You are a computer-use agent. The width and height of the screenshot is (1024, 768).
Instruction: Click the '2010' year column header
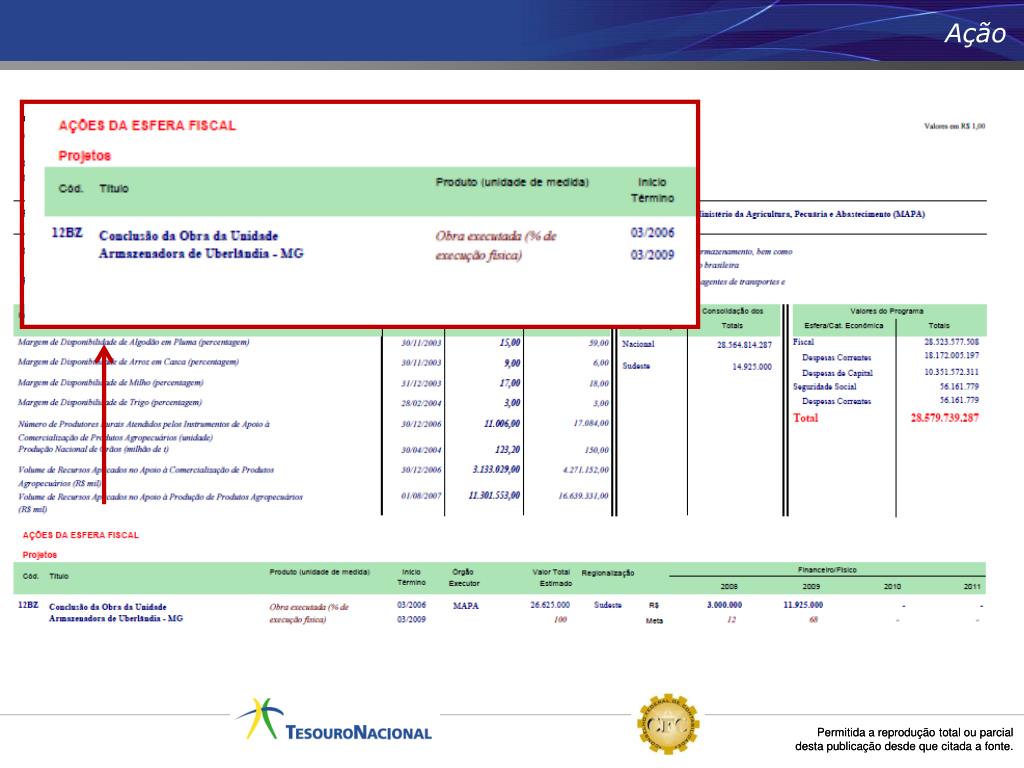click(x=892, y=586)
